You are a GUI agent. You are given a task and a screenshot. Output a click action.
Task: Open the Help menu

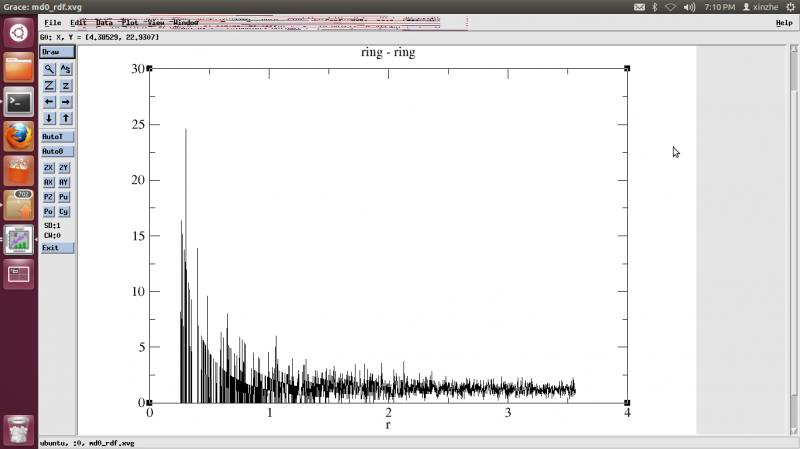click(783, 22)
